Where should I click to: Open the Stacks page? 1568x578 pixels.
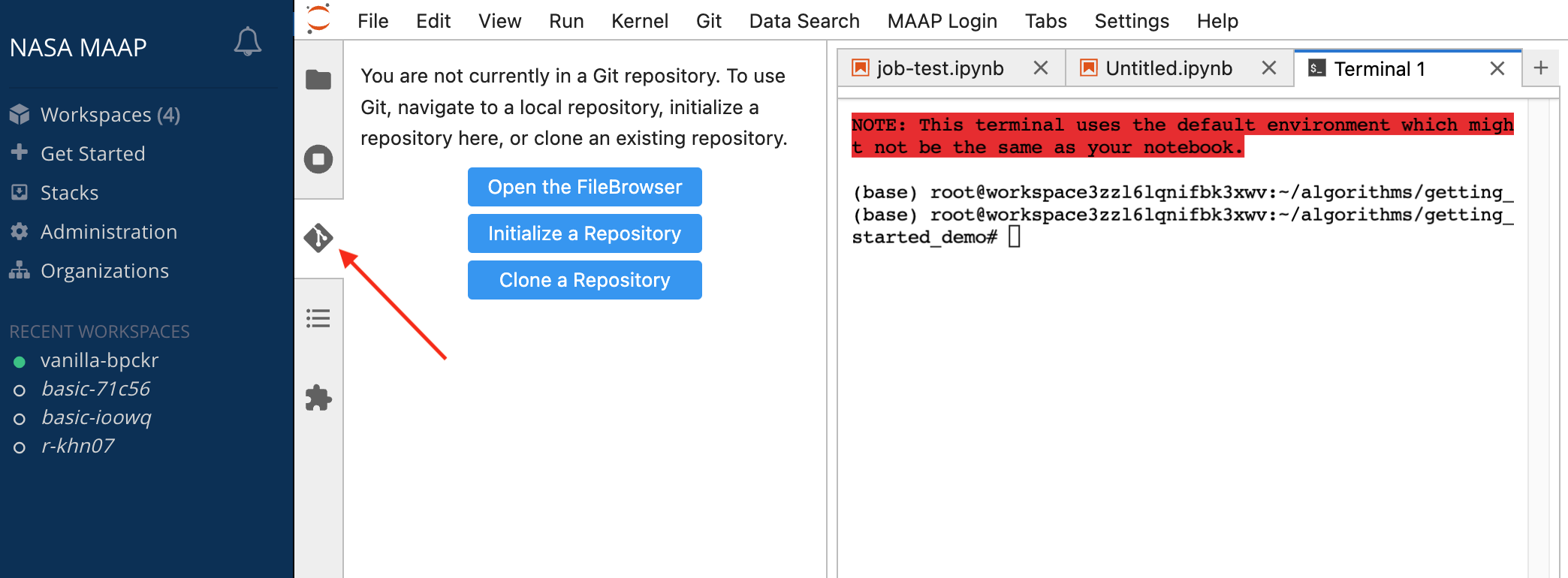pyautogui.click(x=70, y=192)
